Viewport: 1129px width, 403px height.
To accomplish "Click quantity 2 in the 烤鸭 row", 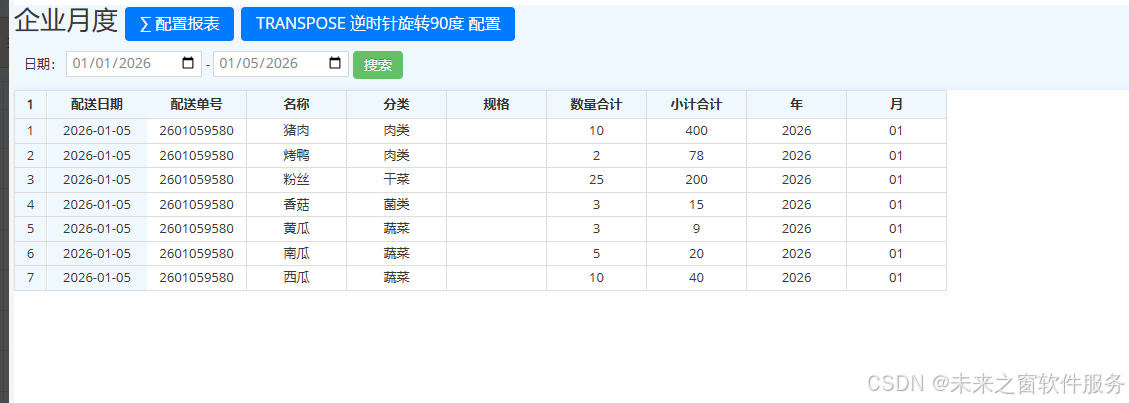I will point(597,155).
